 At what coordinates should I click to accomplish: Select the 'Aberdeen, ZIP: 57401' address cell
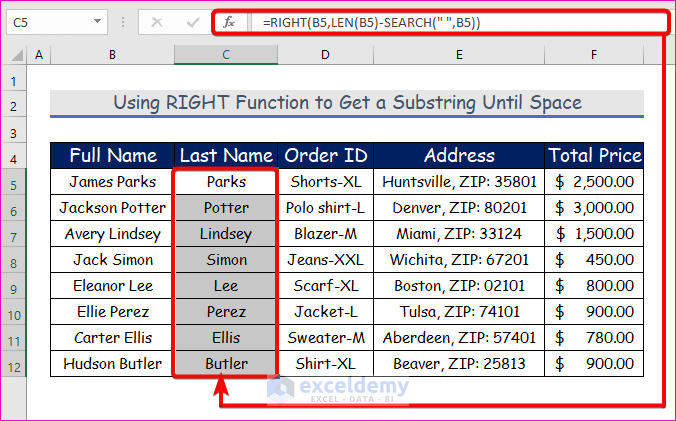(x=459, y=338)
